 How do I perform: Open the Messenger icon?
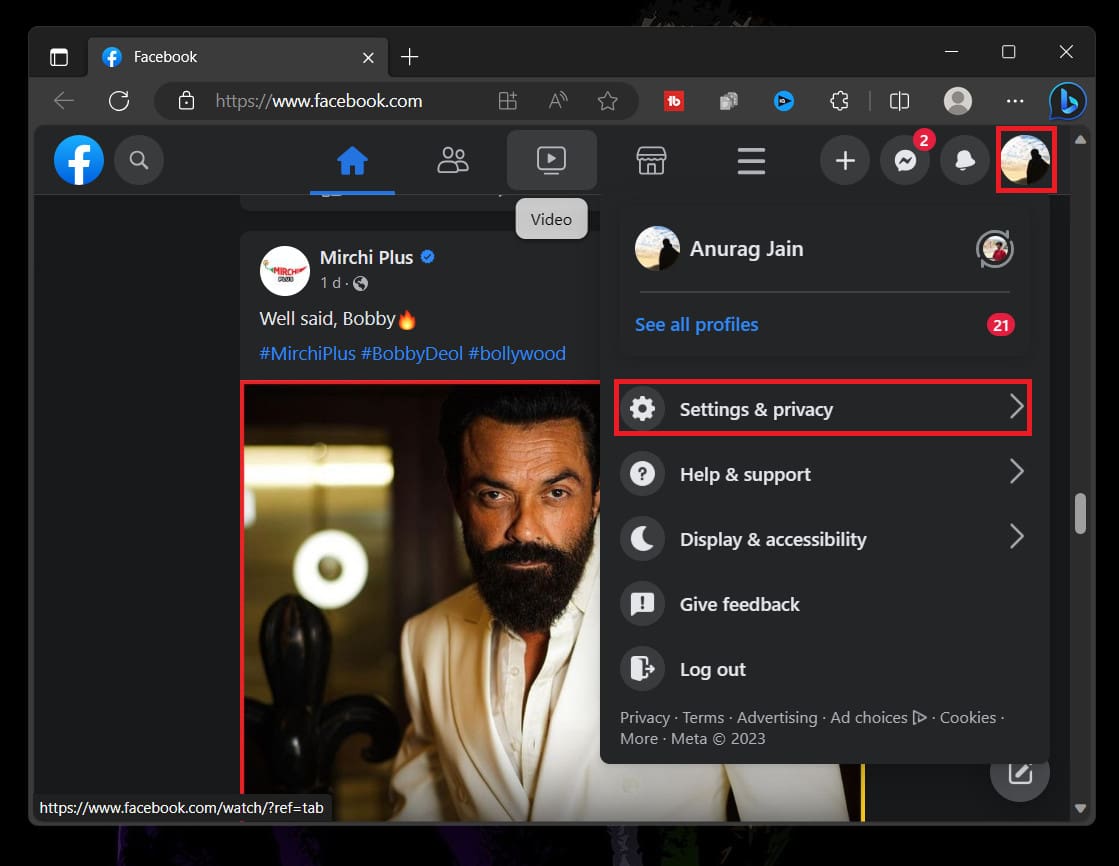tap(905, 161)
